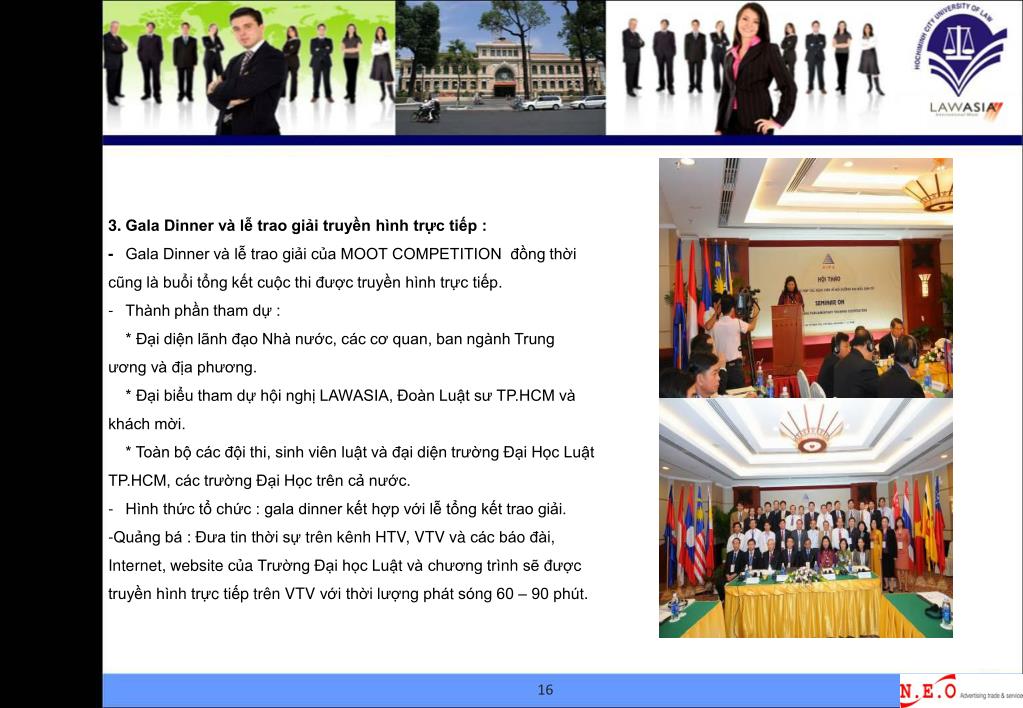Click heading '3. Gala Dinner và lễ trao giải'
Viewport: 1023px width, 708px height.
pos(298,226)
